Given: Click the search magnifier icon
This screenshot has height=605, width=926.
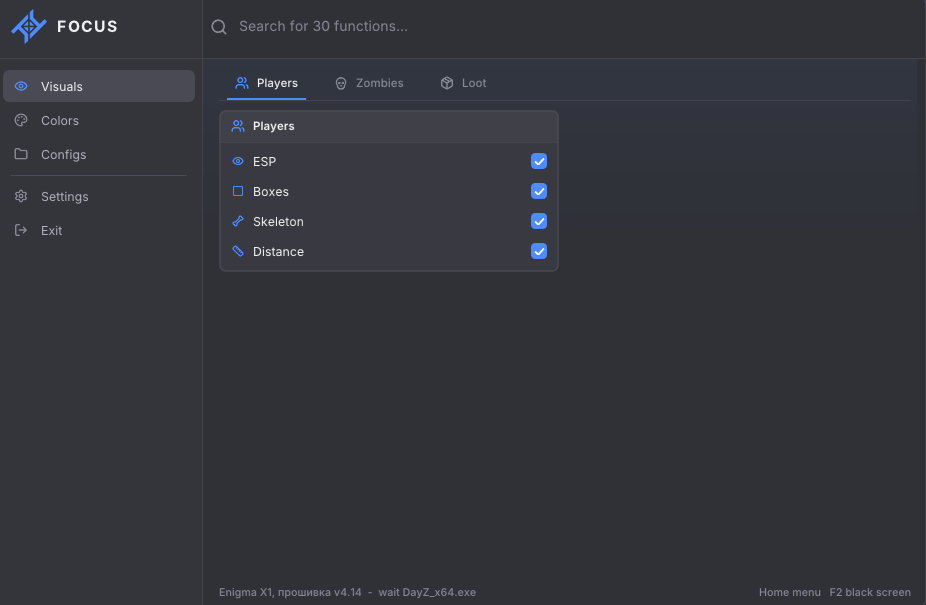Looking at the screenshot, I should click(x=219, y=27).
